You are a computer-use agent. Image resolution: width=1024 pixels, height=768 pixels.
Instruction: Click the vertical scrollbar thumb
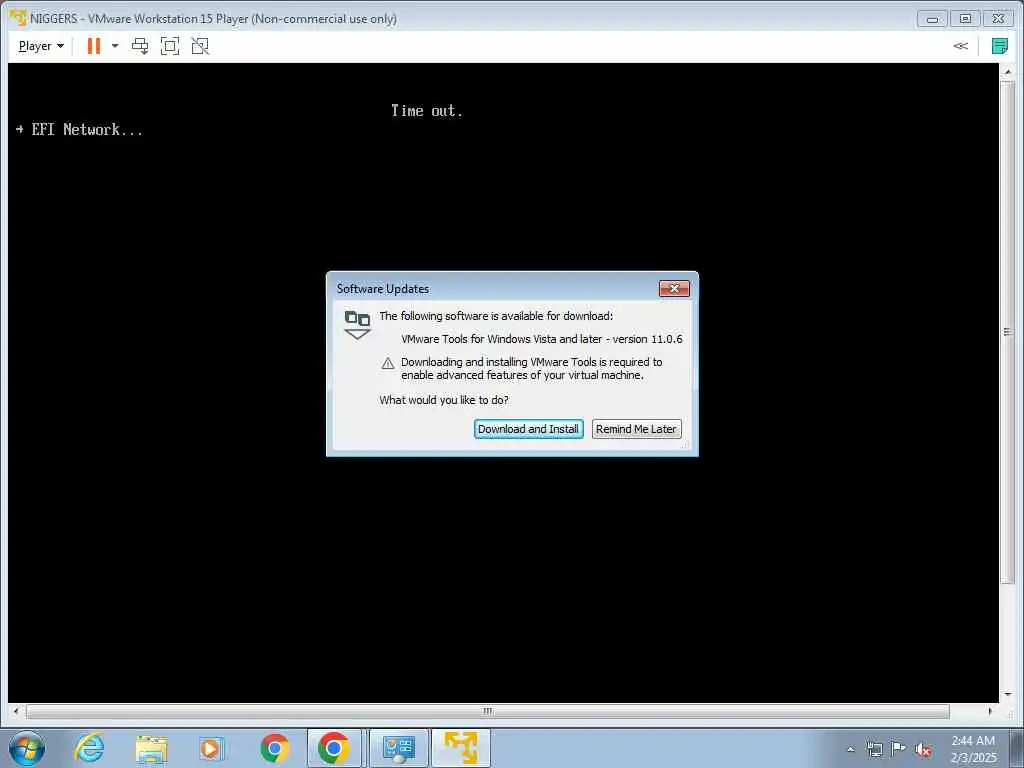(x=1008, y=332)
